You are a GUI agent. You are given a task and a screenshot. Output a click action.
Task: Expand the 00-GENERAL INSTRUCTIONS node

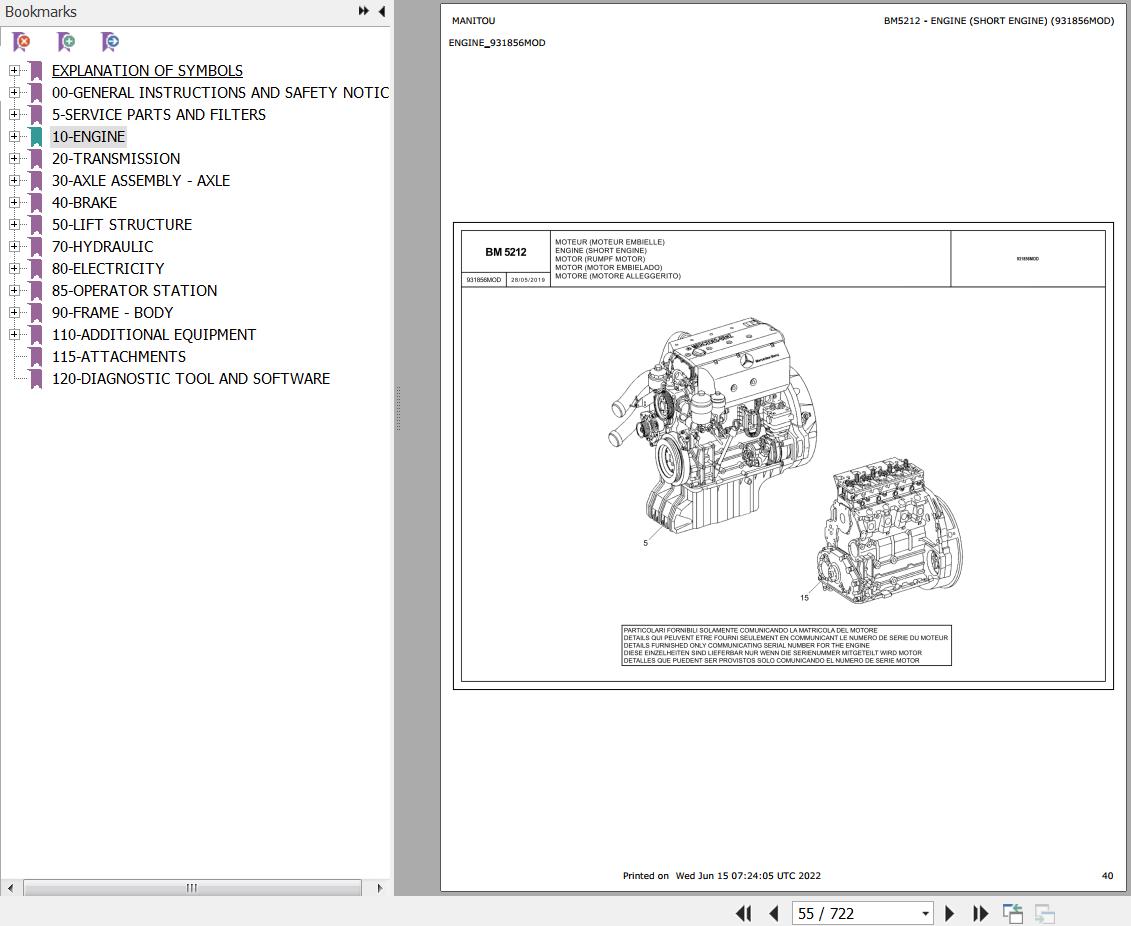pos(14,92)
